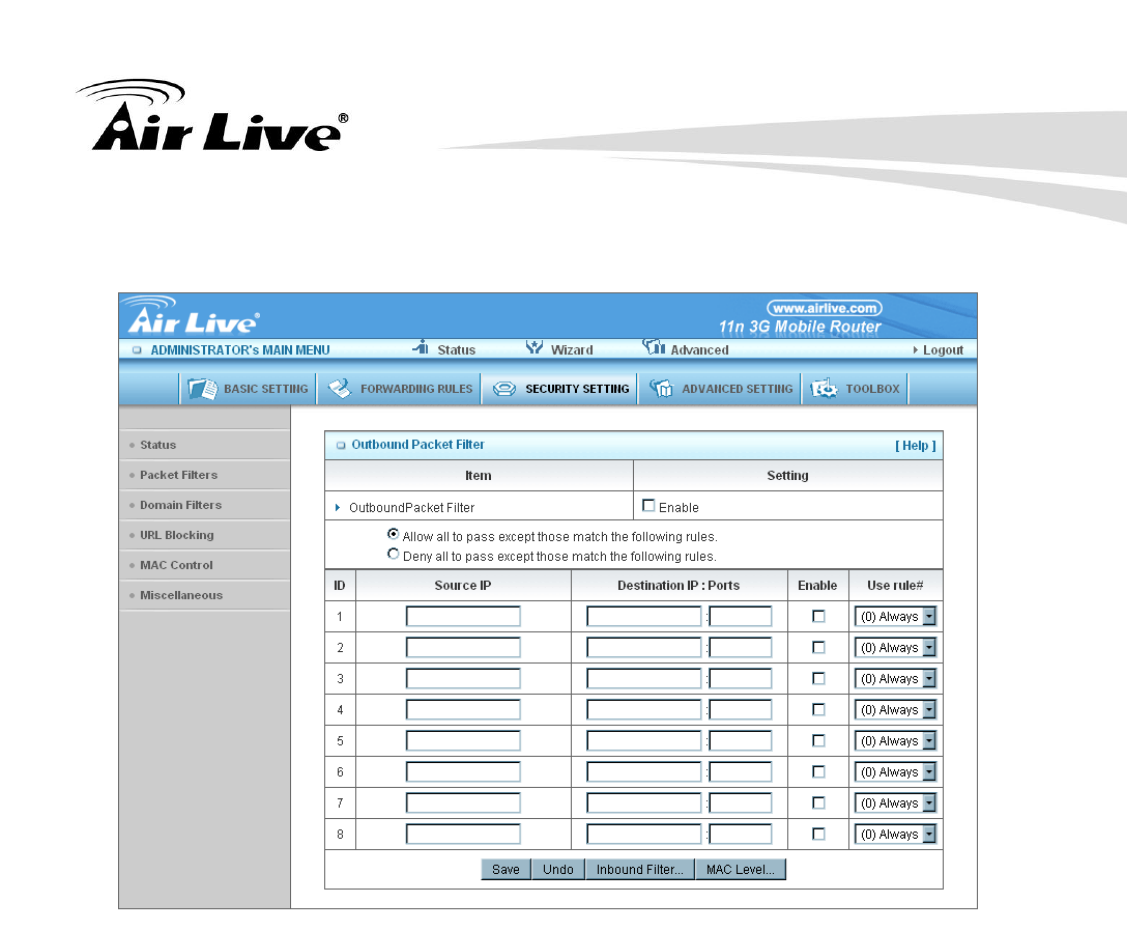The height and width of the screenshot is (930, 1127).
Task: Select 'Deny all to pass' radio option
Action: (393, 553)
